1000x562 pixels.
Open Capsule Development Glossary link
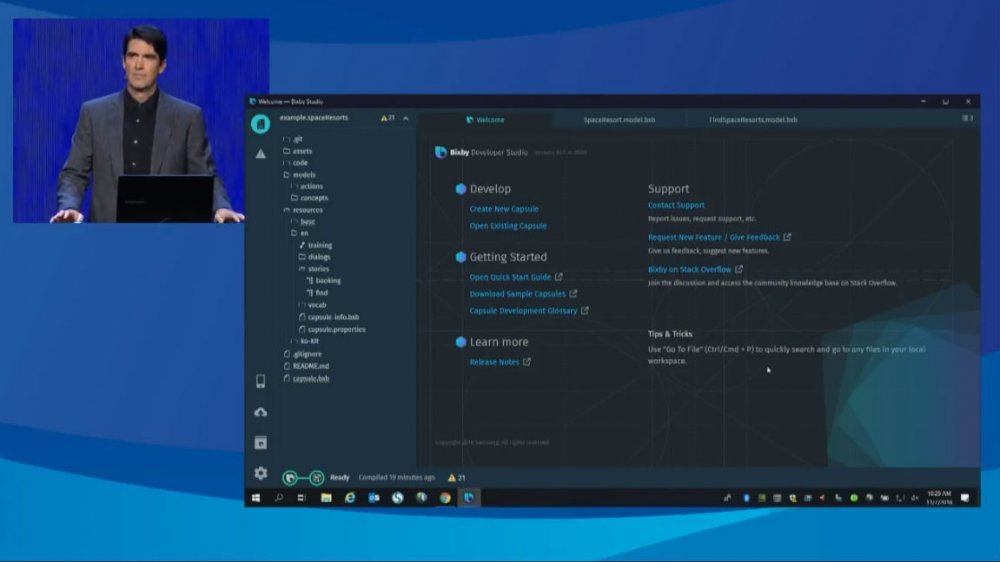coord(523,311)
